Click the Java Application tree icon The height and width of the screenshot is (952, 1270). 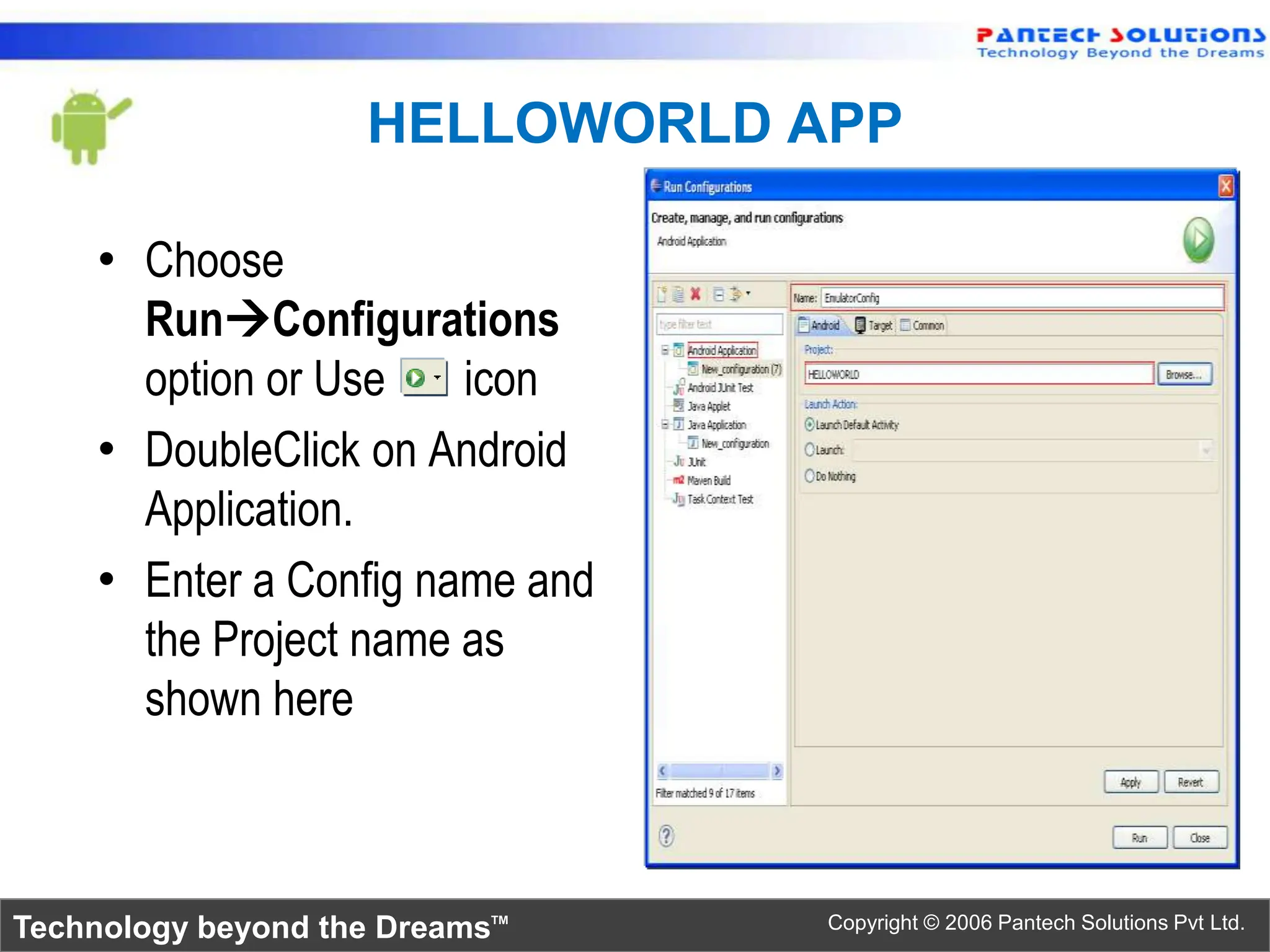coord(679,425)
